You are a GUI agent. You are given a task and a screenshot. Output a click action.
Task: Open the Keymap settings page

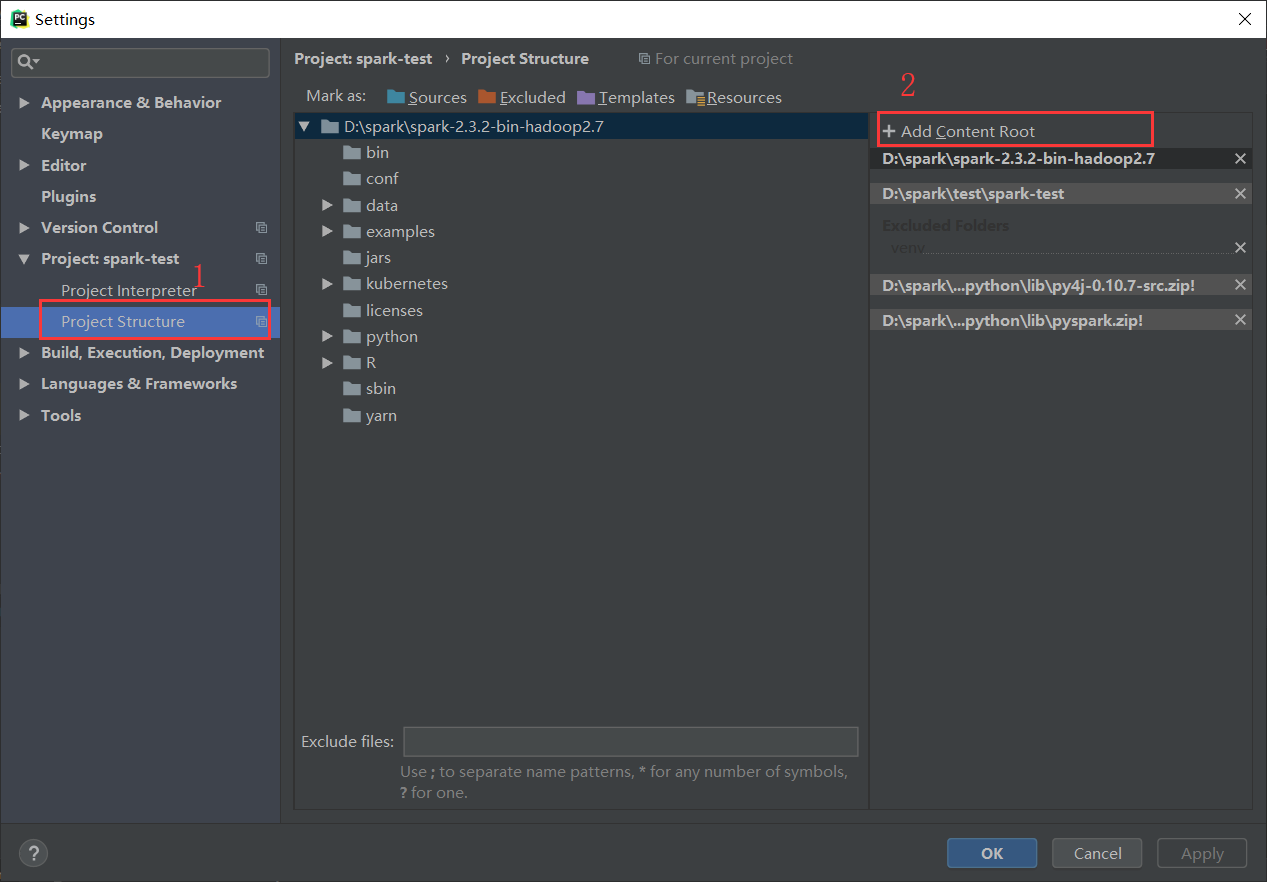(x=71, y=133)
